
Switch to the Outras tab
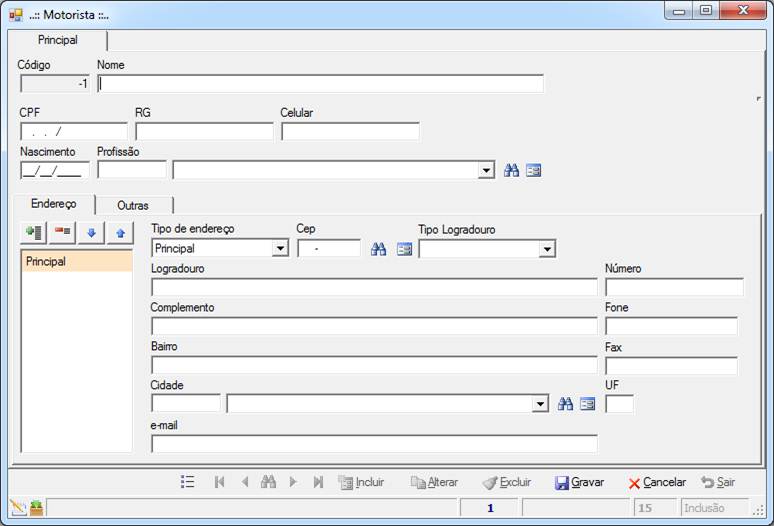coord(133,205)
